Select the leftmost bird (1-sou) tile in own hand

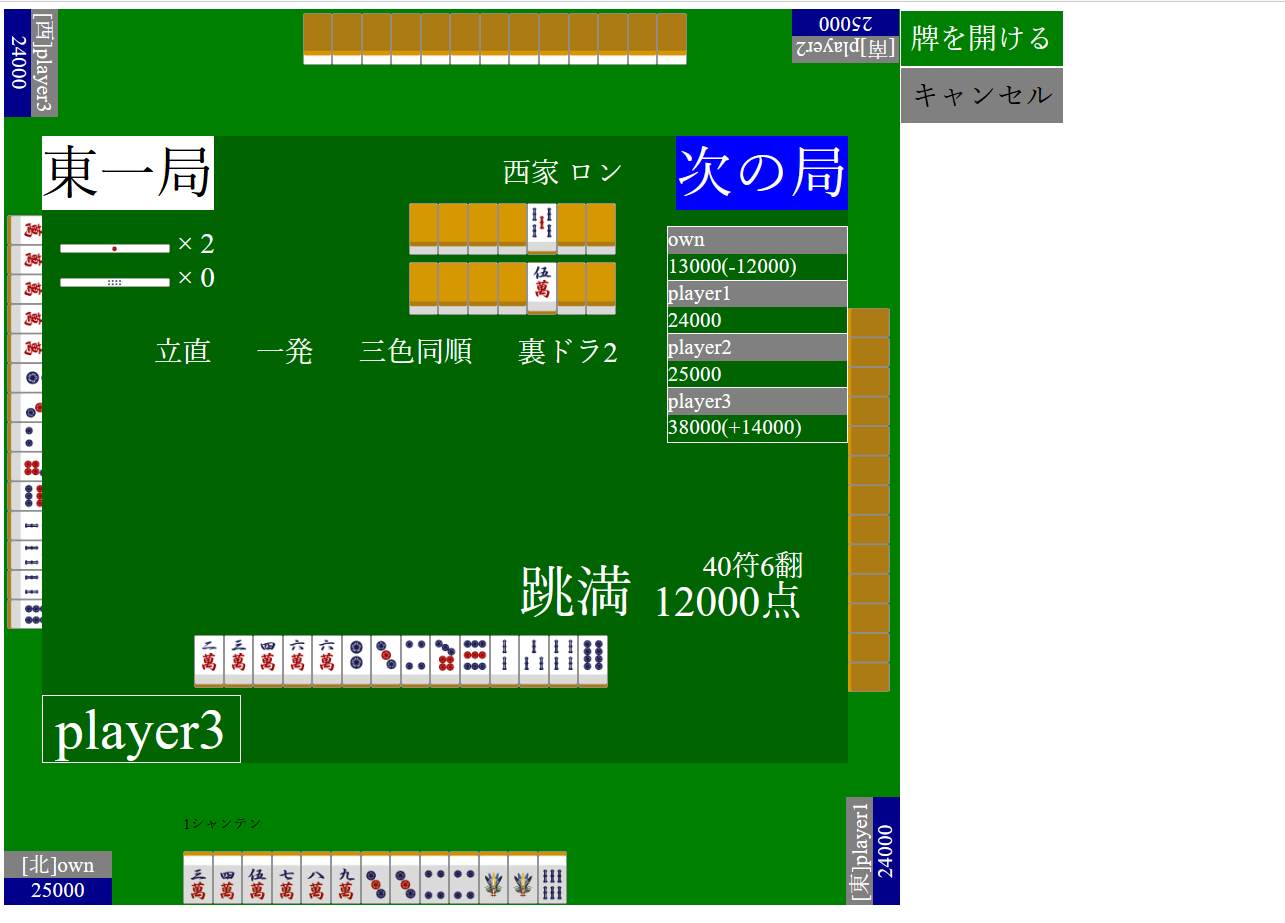pyautogui.click(x=493, y=878)
